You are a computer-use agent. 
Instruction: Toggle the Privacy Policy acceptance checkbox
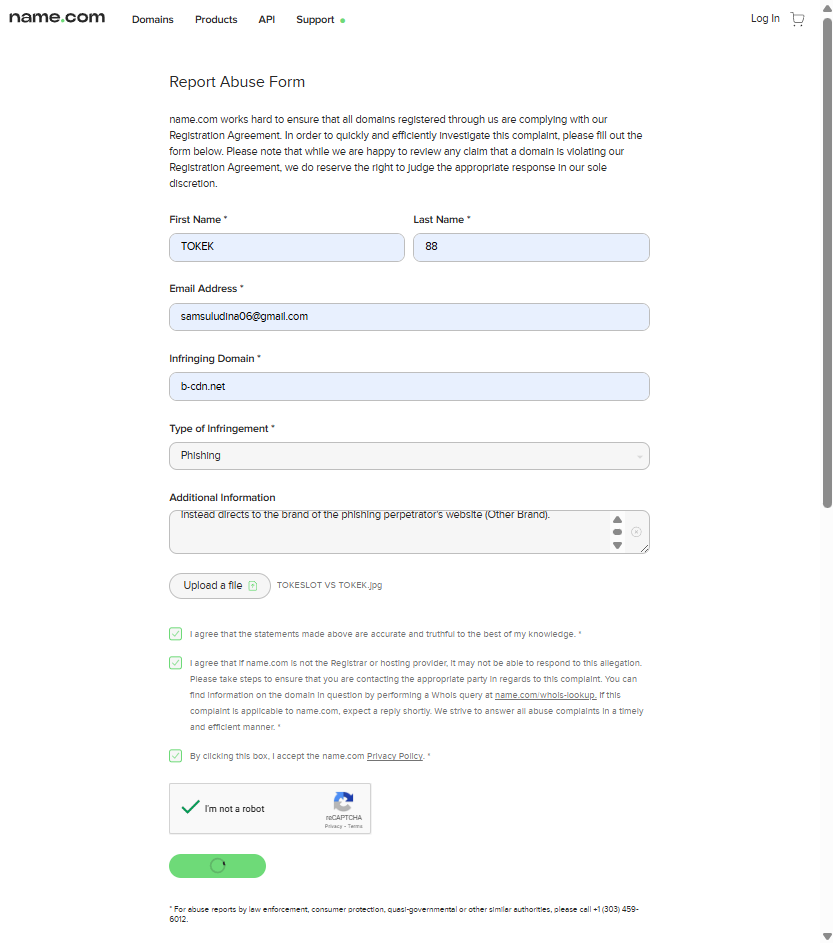click(x=176, y=756)
